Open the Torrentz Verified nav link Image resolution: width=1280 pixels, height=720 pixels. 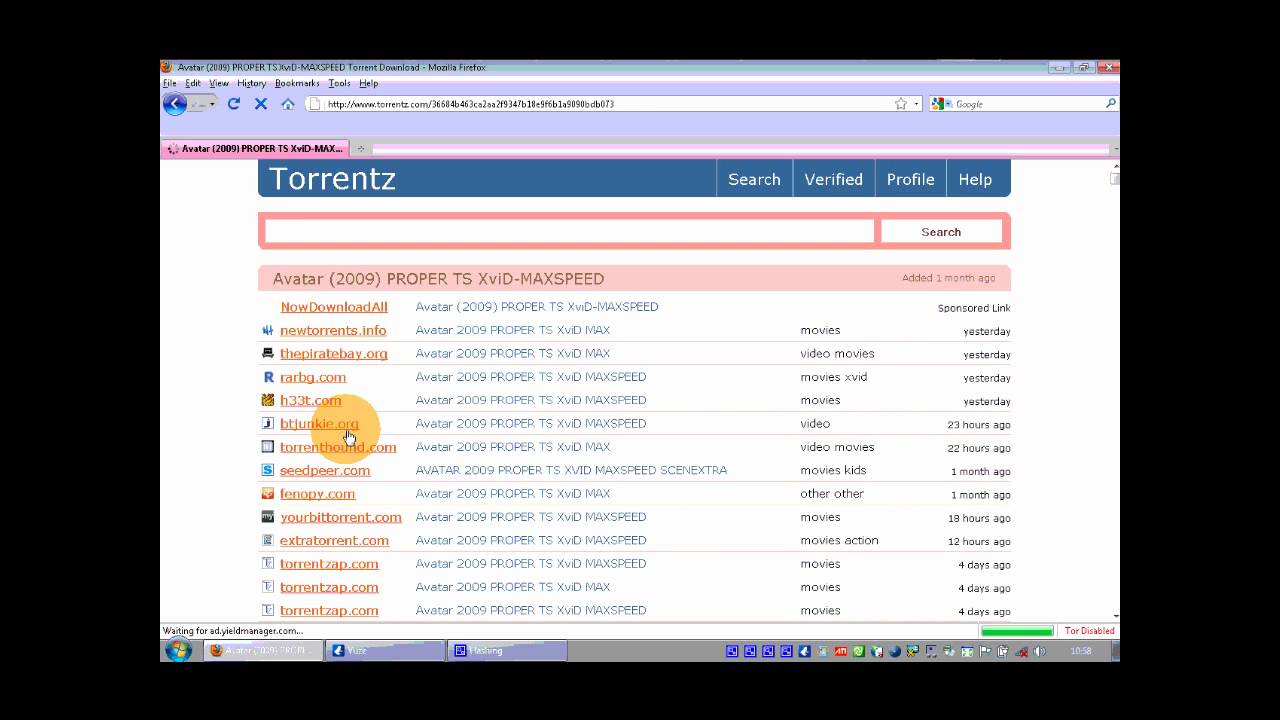(x=833, y=179)
